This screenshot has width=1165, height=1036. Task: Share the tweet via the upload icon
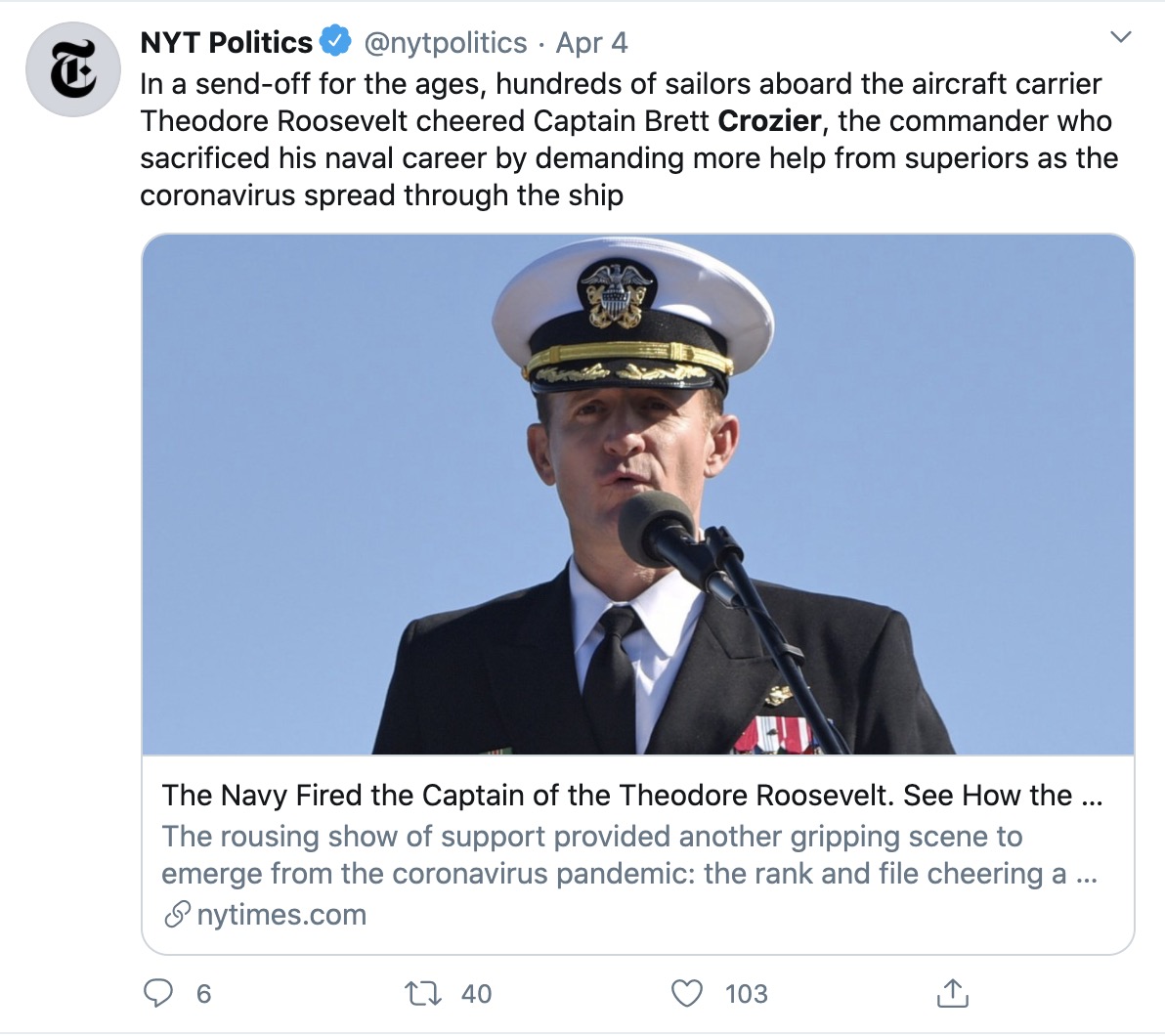click(952, 992)
